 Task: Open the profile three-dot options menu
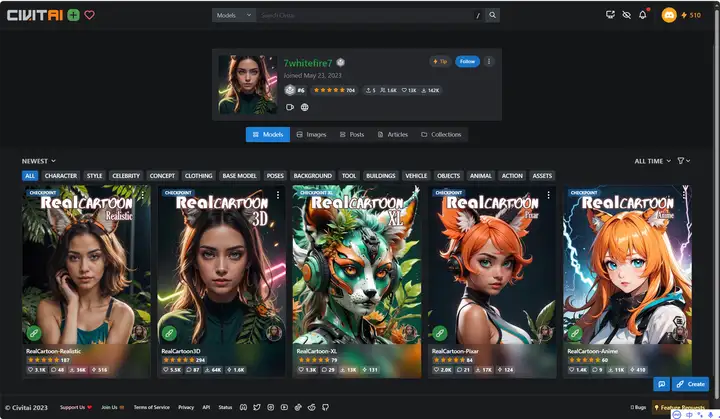click(489, 61)
